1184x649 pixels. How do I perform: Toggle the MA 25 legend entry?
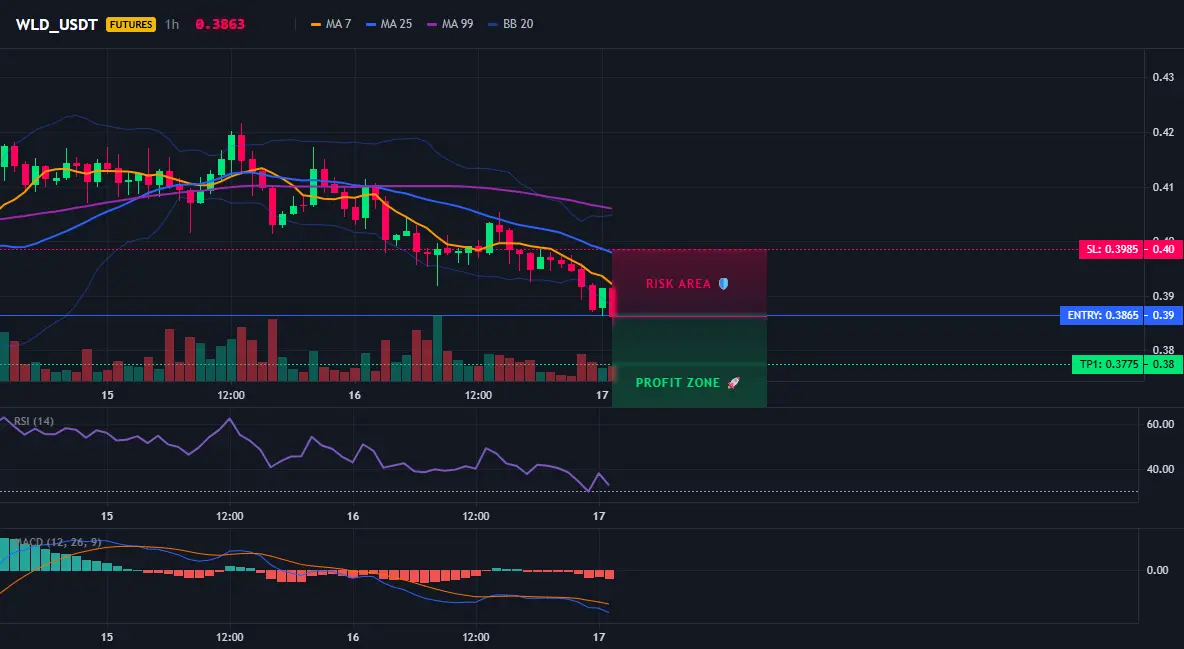point(389,24)
